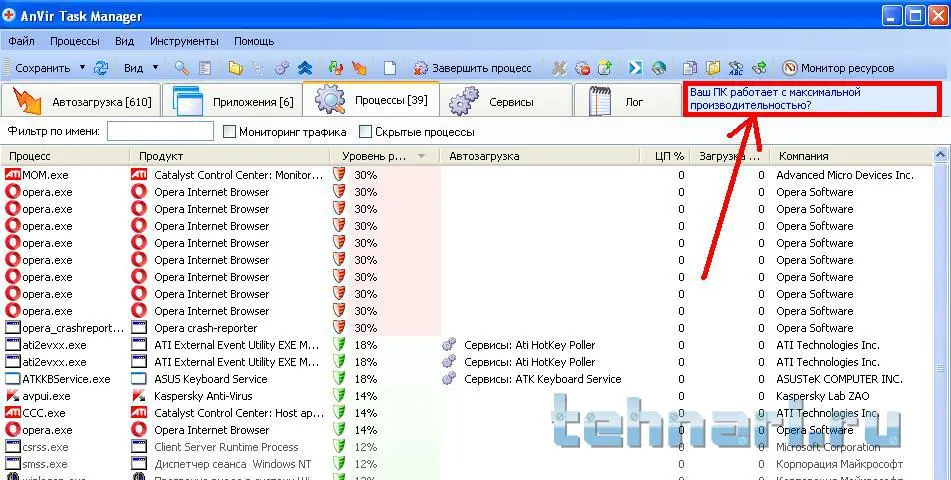Select the opera_crashreport... process
This screenshot has width=951, height=480.
pyautogui.click(x=467, y=328)
